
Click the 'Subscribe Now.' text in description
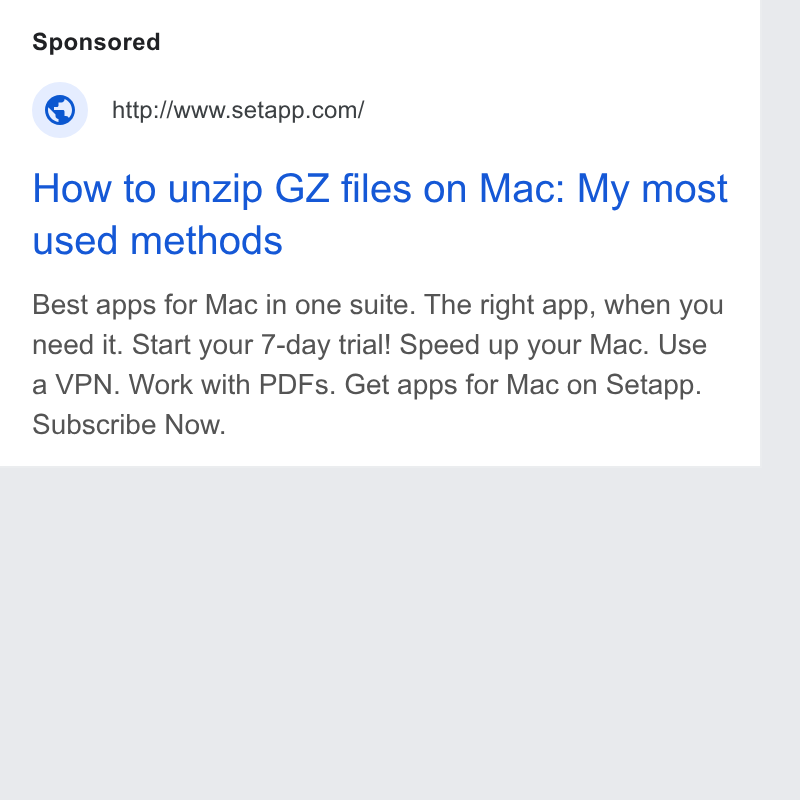tap(129, 424)
